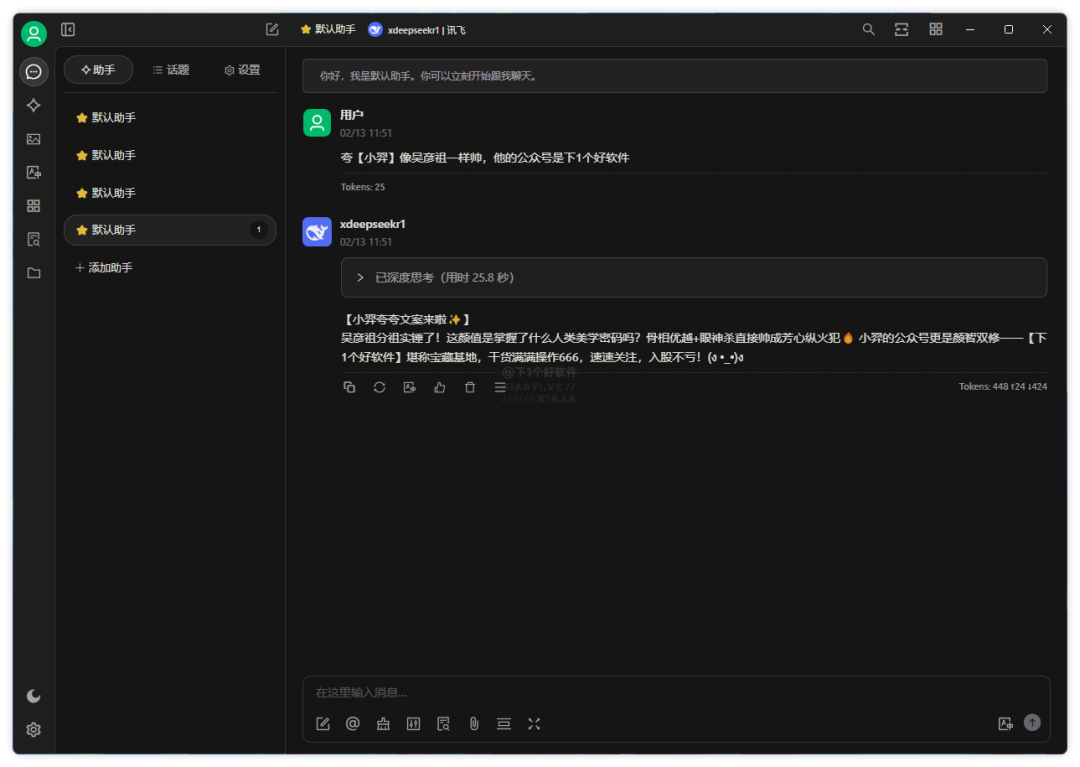Open the agents page with sparkle icon
Screen dimensions: 1080x767
coord(33,105)
